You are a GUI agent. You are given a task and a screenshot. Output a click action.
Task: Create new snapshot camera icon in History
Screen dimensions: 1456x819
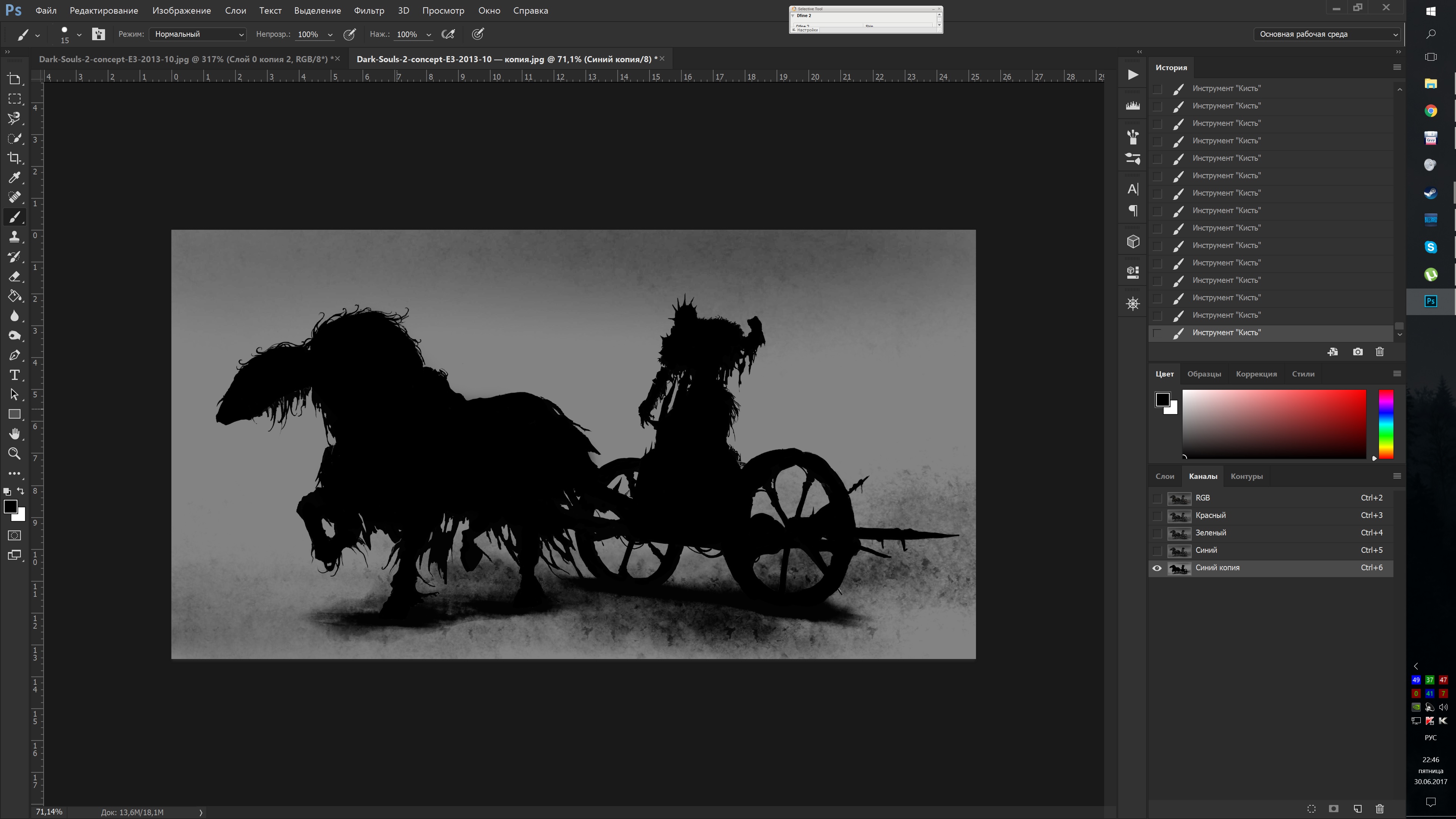point(1358,352)
